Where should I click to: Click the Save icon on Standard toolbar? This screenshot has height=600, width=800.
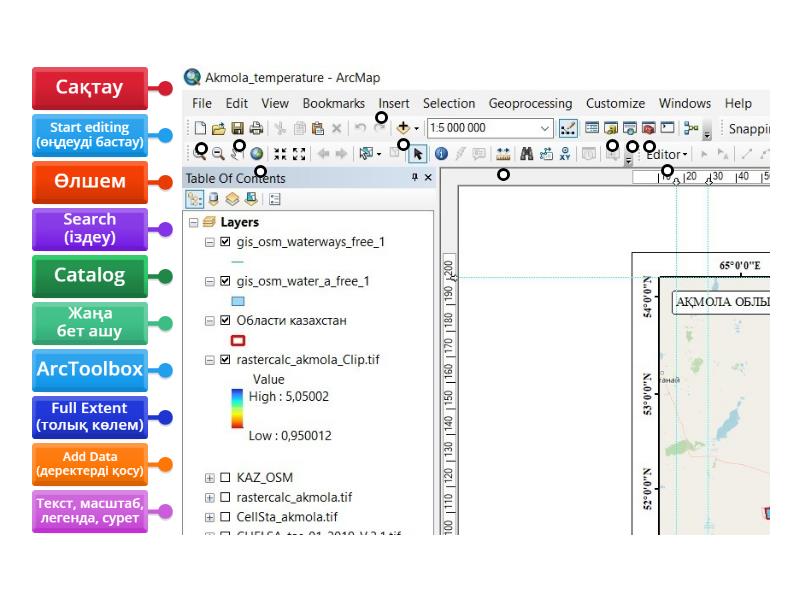click(x=236, y=128)
